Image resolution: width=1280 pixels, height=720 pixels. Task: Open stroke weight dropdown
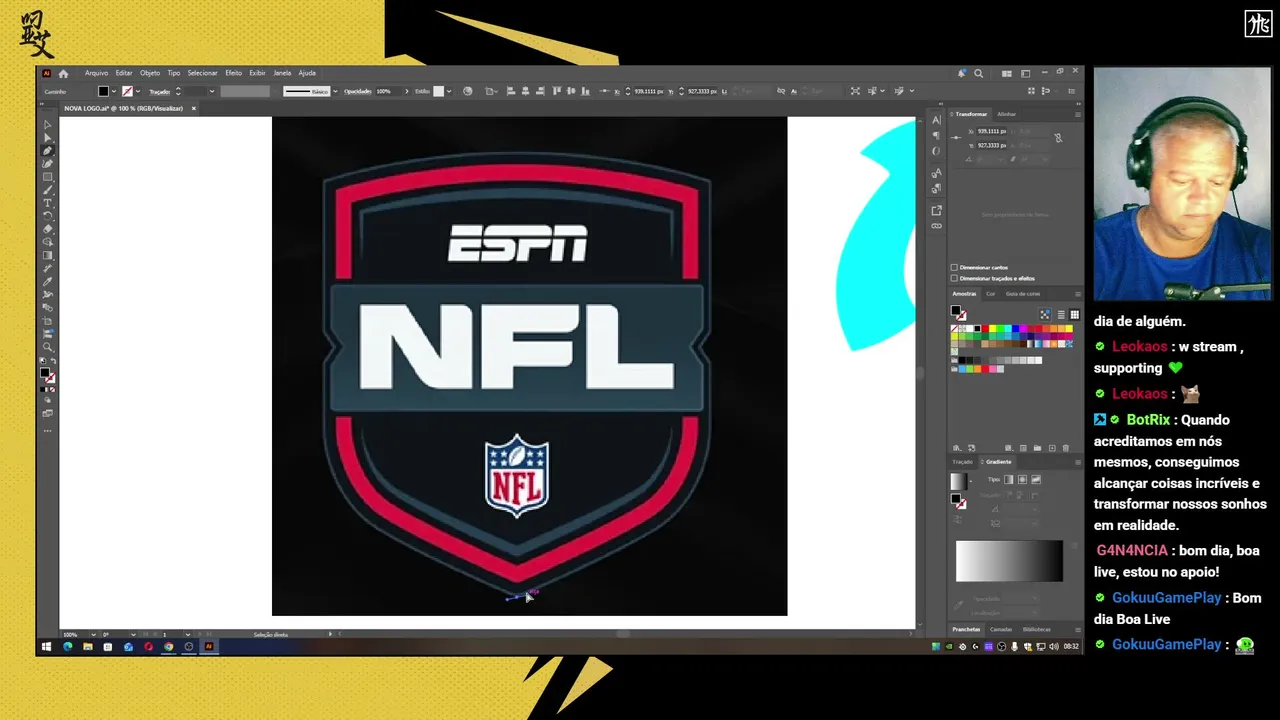click(x=212, y=91)
